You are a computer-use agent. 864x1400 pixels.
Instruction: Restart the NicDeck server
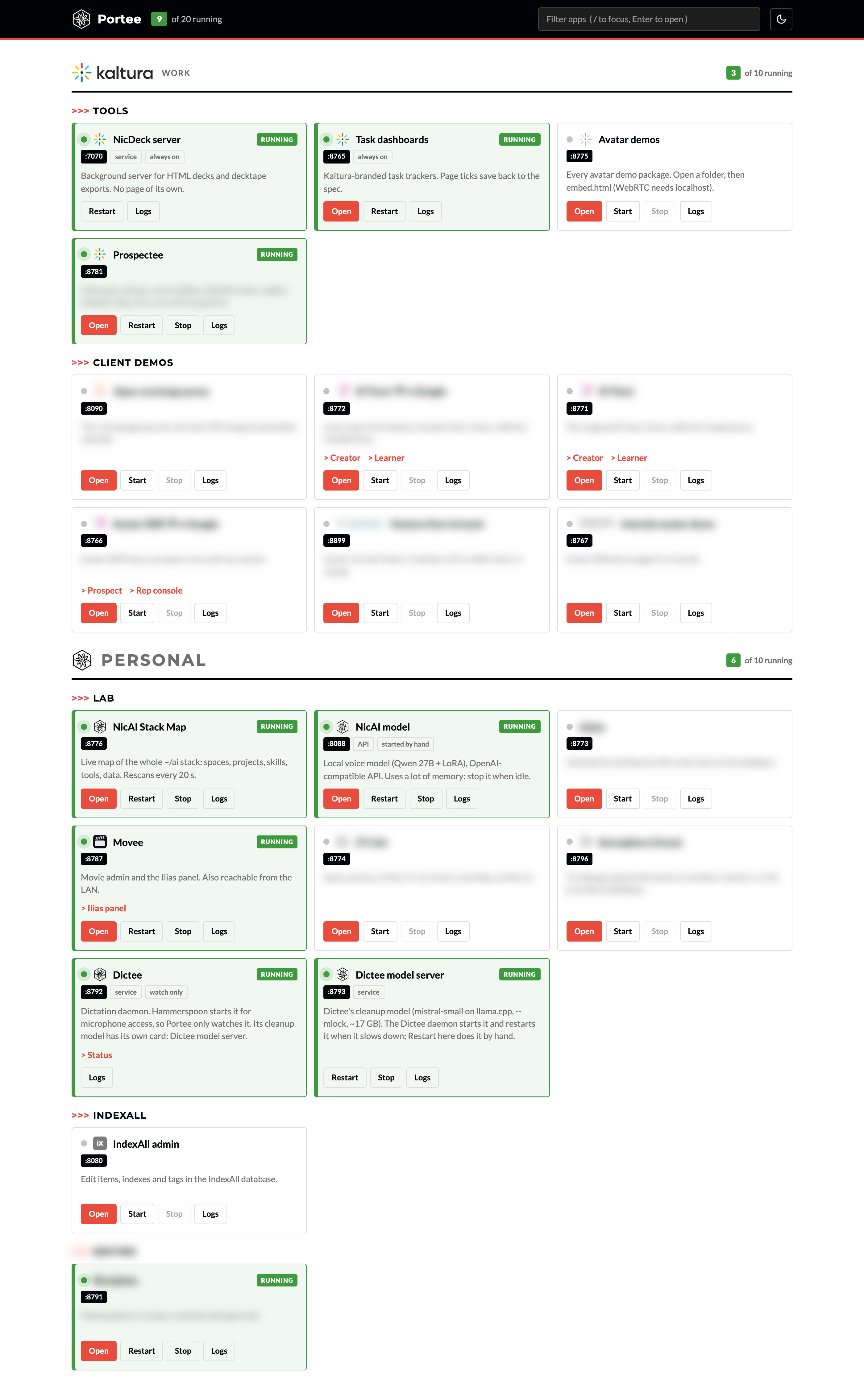[102, 211]
